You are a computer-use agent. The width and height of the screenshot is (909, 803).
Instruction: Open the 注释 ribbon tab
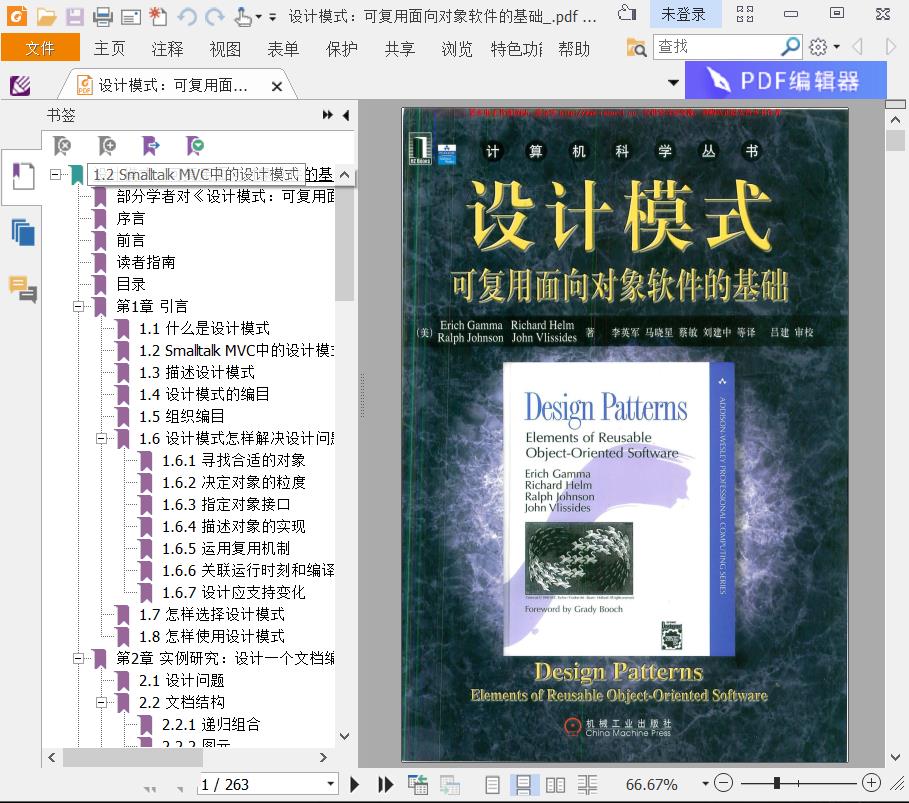coord(167,49)
